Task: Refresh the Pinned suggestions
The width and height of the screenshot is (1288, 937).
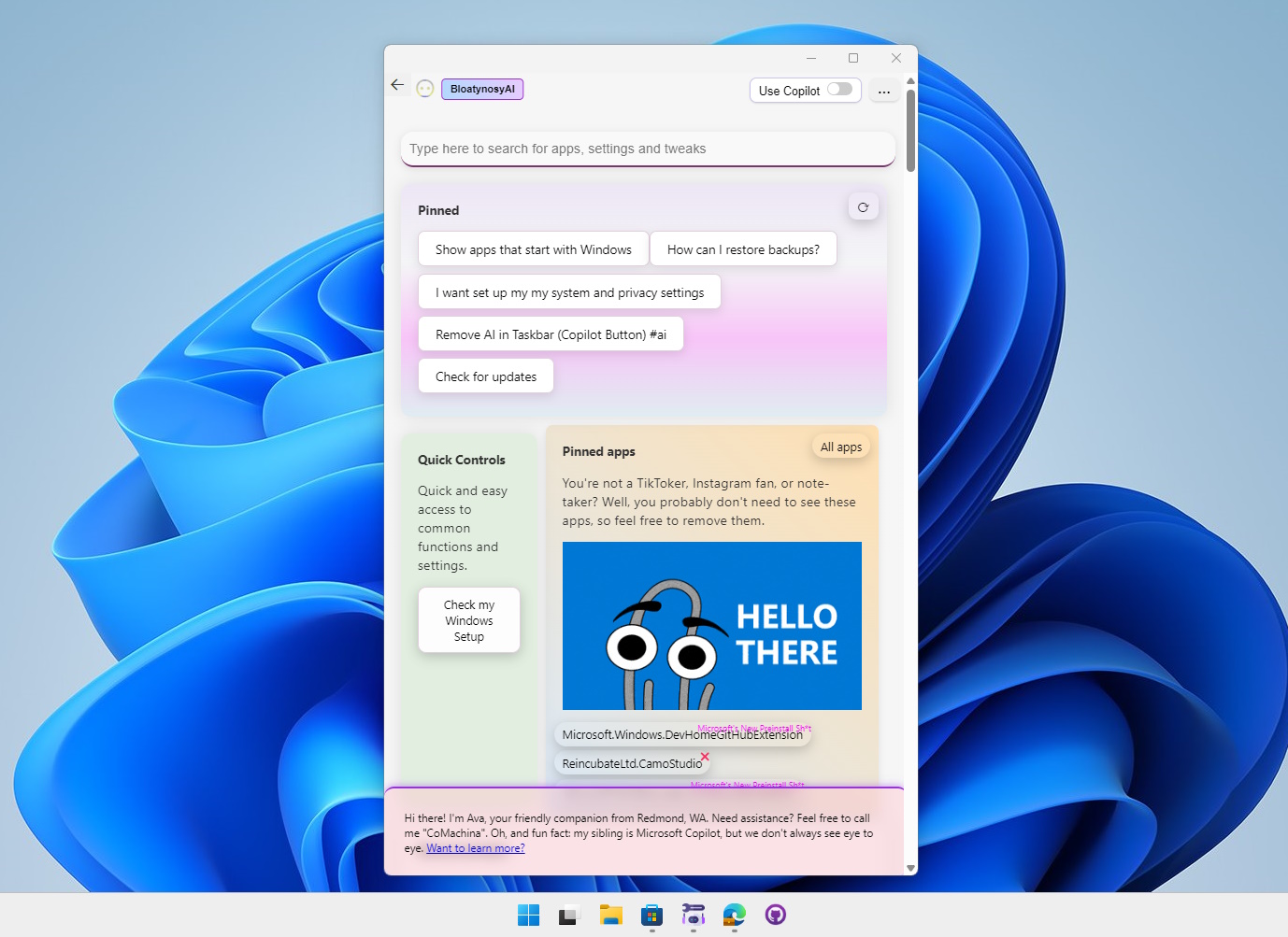Action: (863, 207)
